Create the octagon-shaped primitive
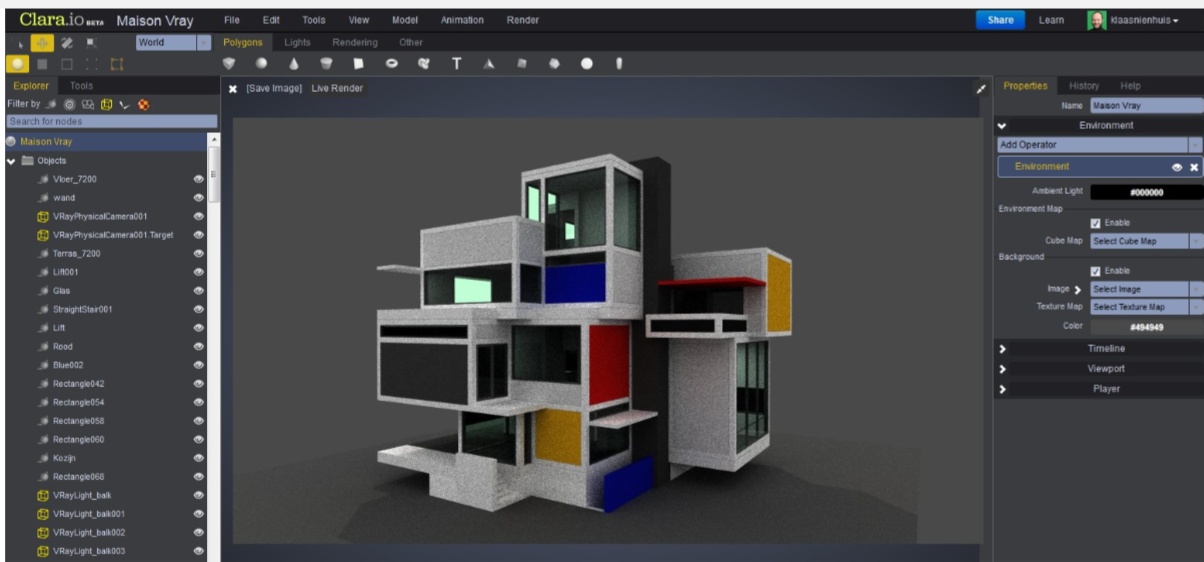The image size is (1204, 562). pyautogui.click(x=554, y=63)
